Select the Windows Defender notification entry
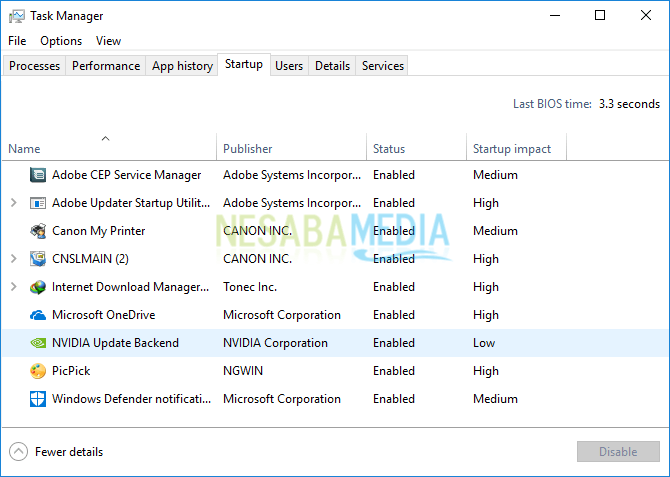This screenshot has height=477, width=670. pos(335,399)
